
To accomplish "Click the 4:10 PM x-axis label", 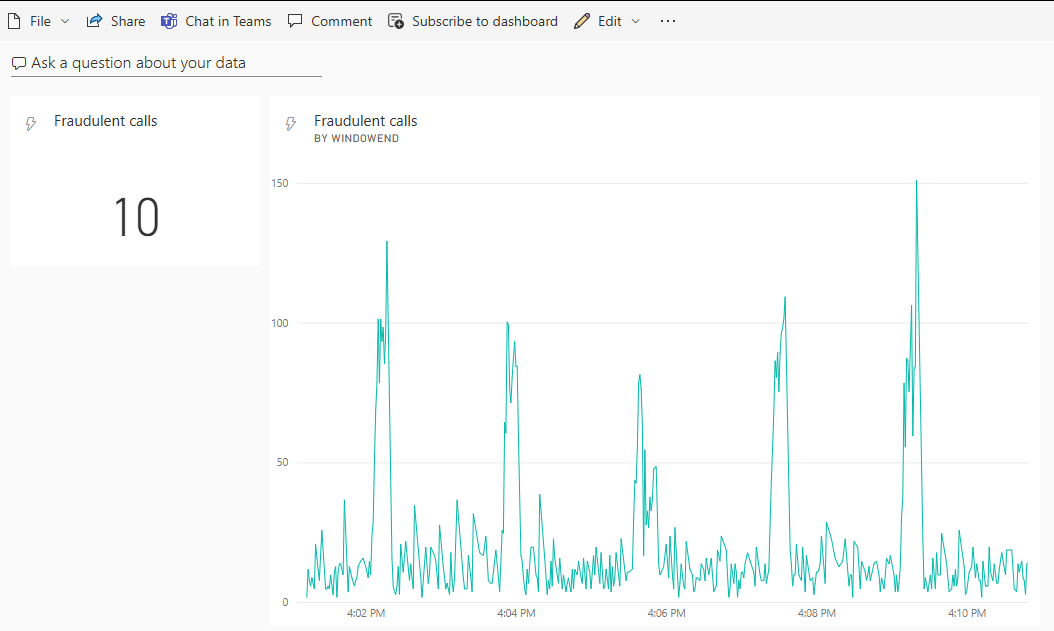I will [x=967, y=613].
